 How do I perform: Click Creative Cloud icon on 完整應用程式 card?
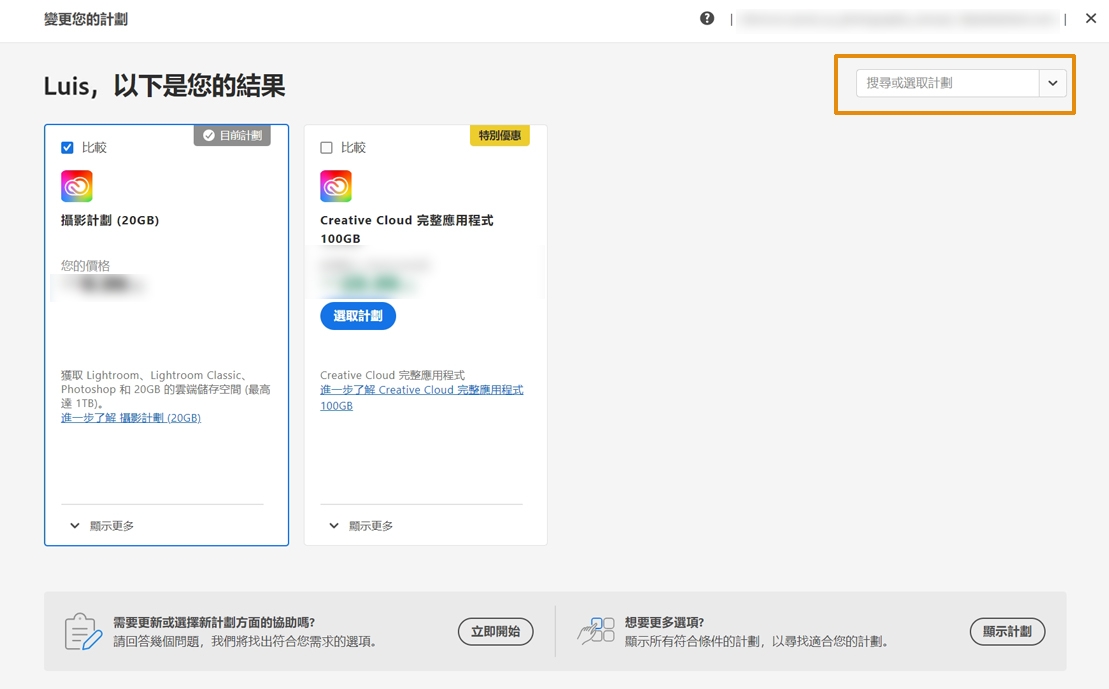336,186
